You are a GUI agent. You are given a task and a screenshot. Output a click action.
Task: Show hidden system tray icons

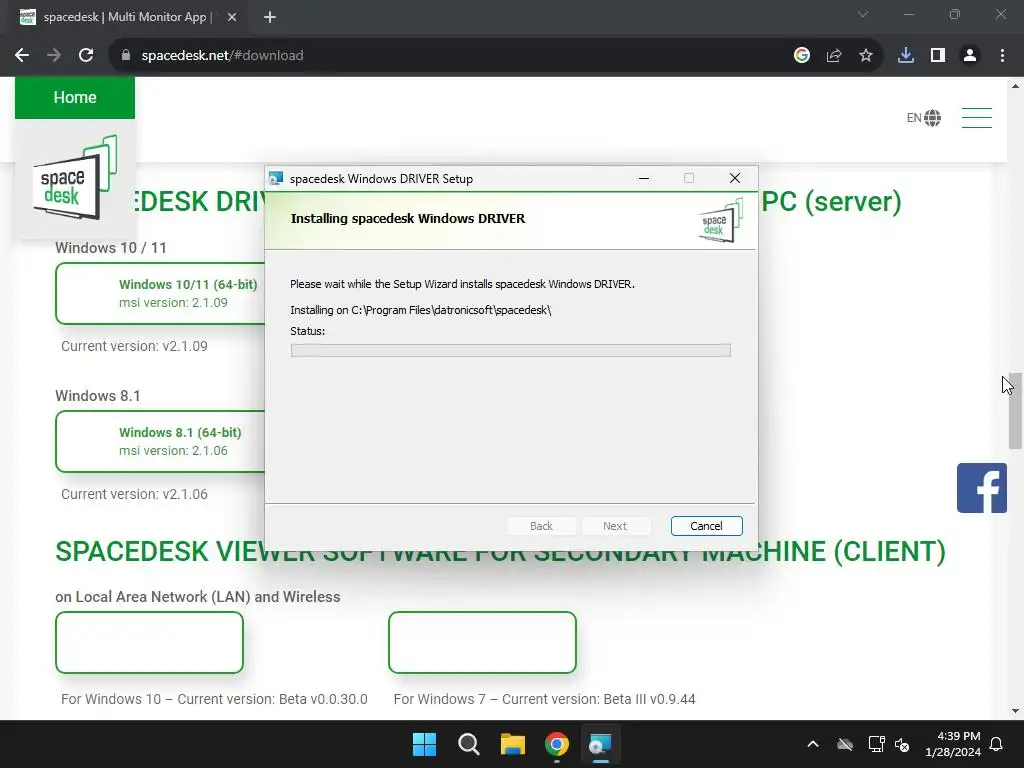[813, 744]
